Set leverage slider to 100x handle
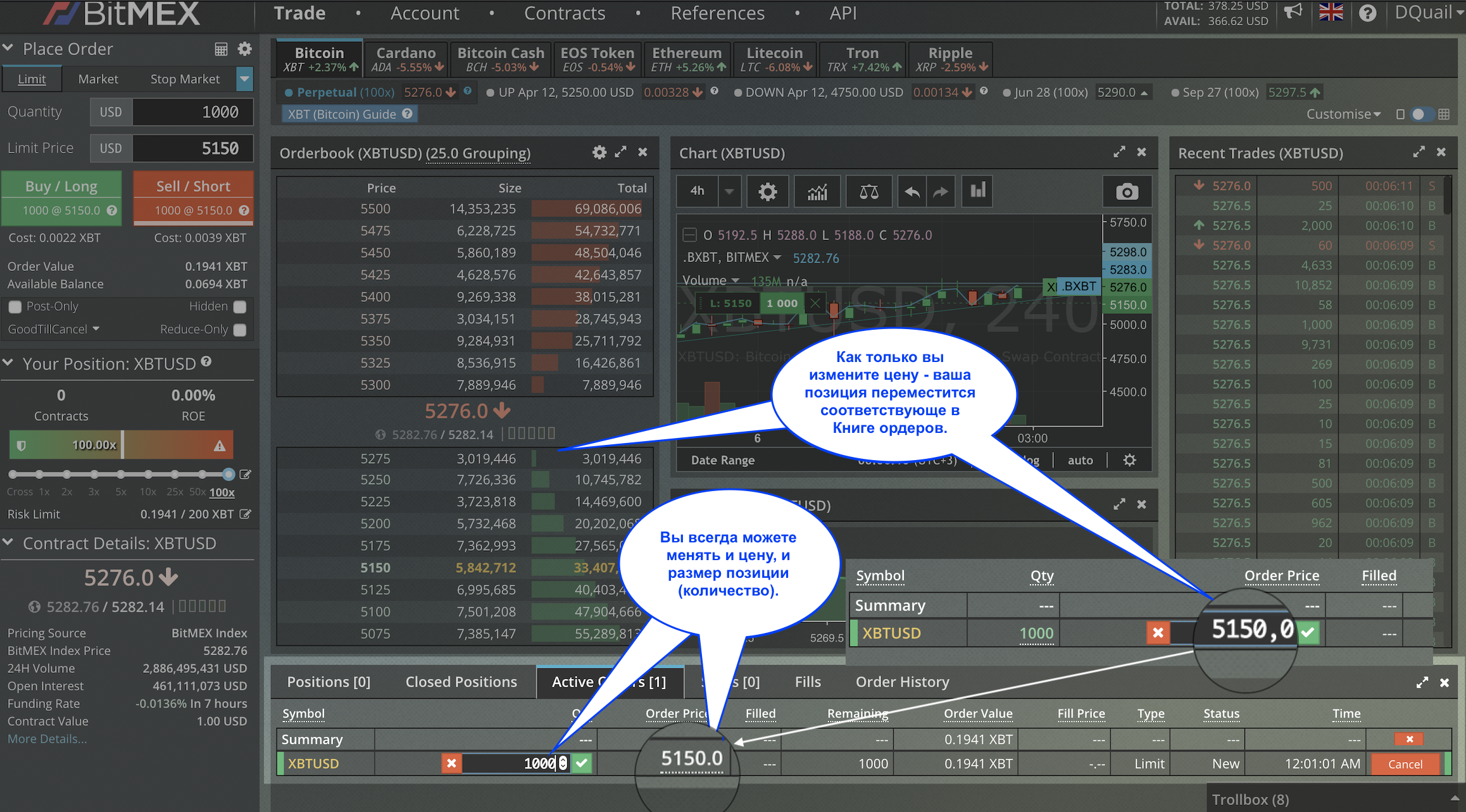The height and width of the screenshot is (812, 1466). point(229,474)
